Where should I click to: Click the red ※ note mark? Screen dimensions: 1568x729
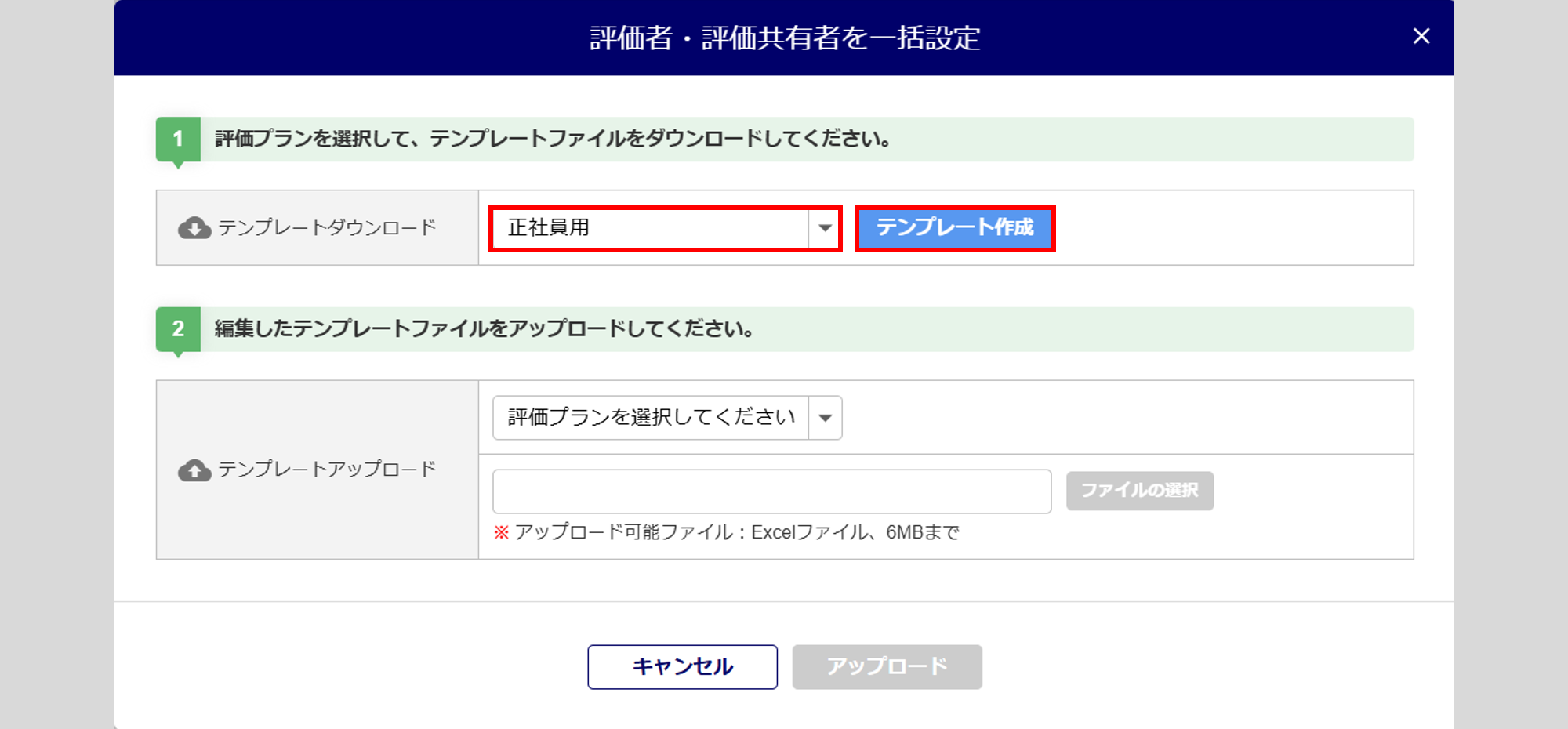(x=501, y=532)
